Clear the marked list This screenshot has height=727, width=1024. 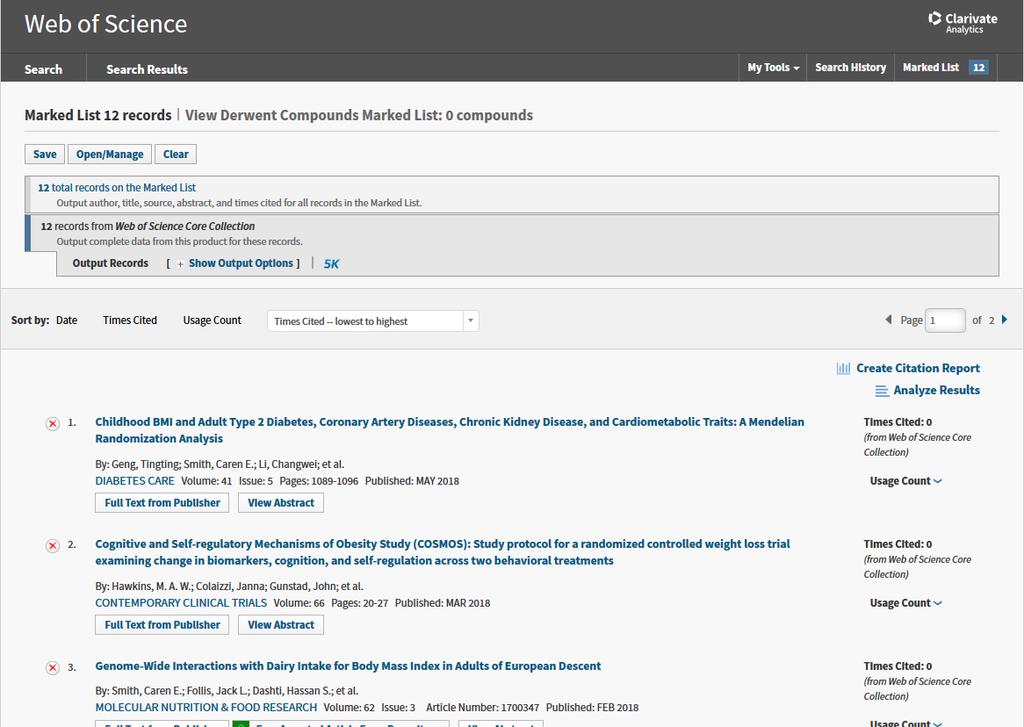pos(176,154)
